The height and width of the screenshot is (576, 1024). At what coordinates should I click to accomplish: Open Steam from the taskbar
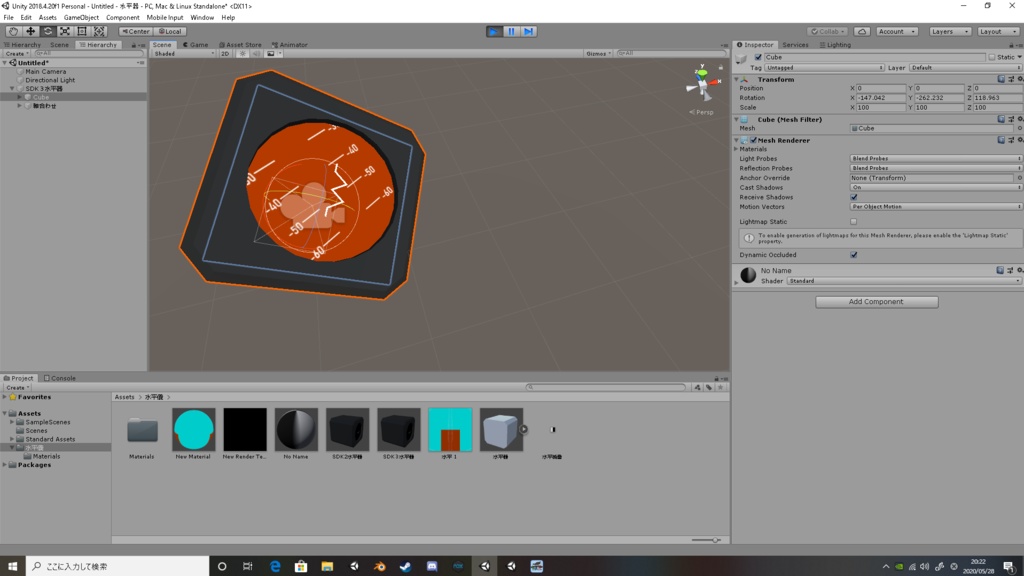click(x=406, y=566)
